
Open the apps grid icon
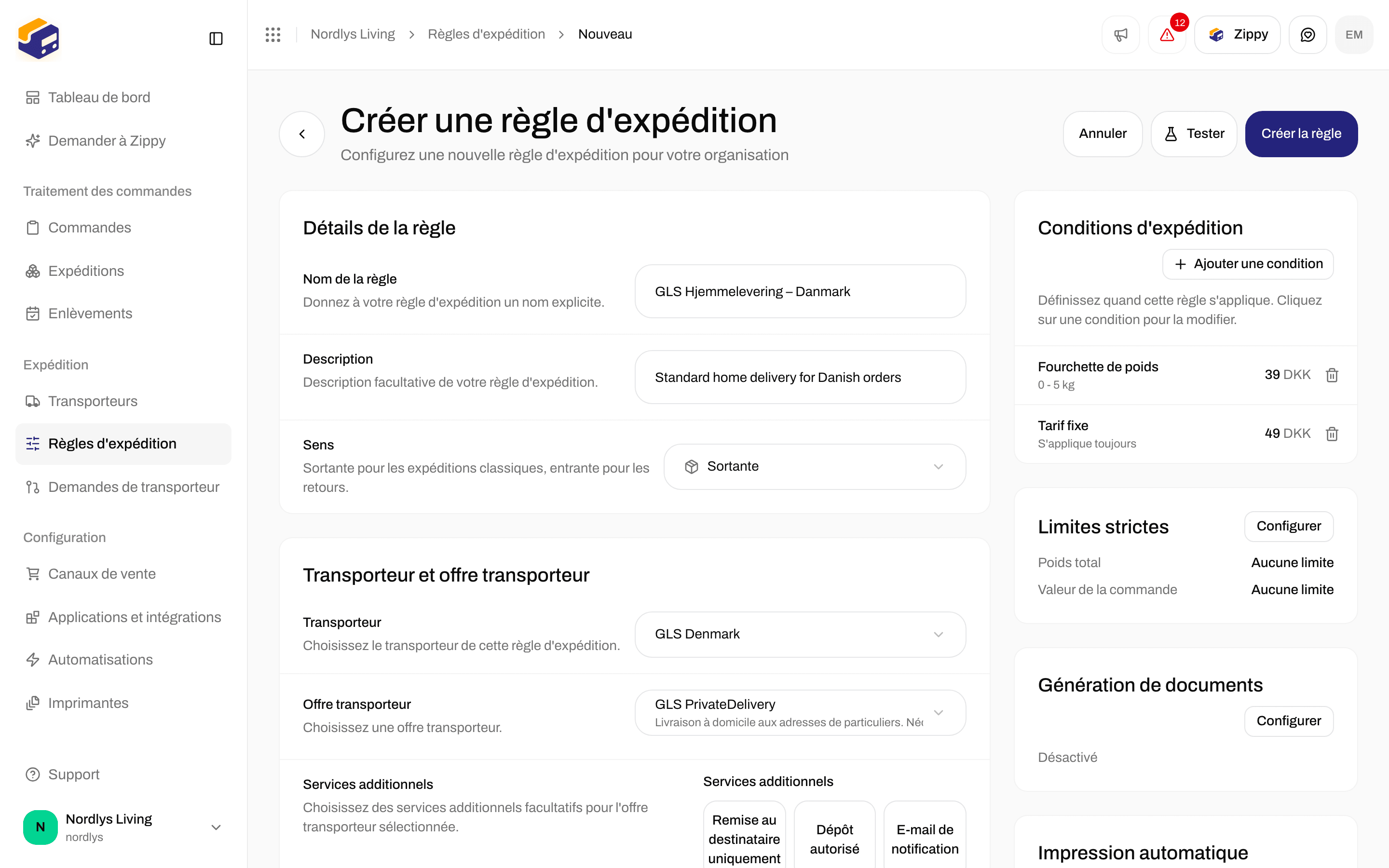pyautogui.click(x=273, y=34)
